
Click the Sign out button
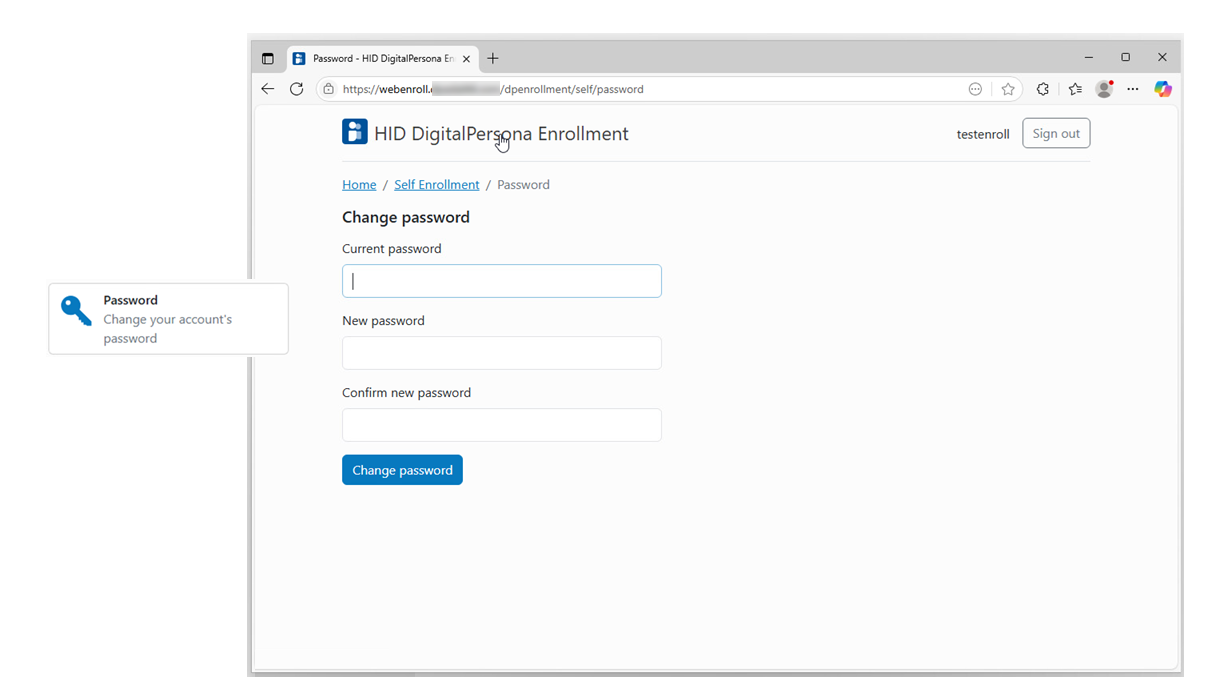(1056, 134)
